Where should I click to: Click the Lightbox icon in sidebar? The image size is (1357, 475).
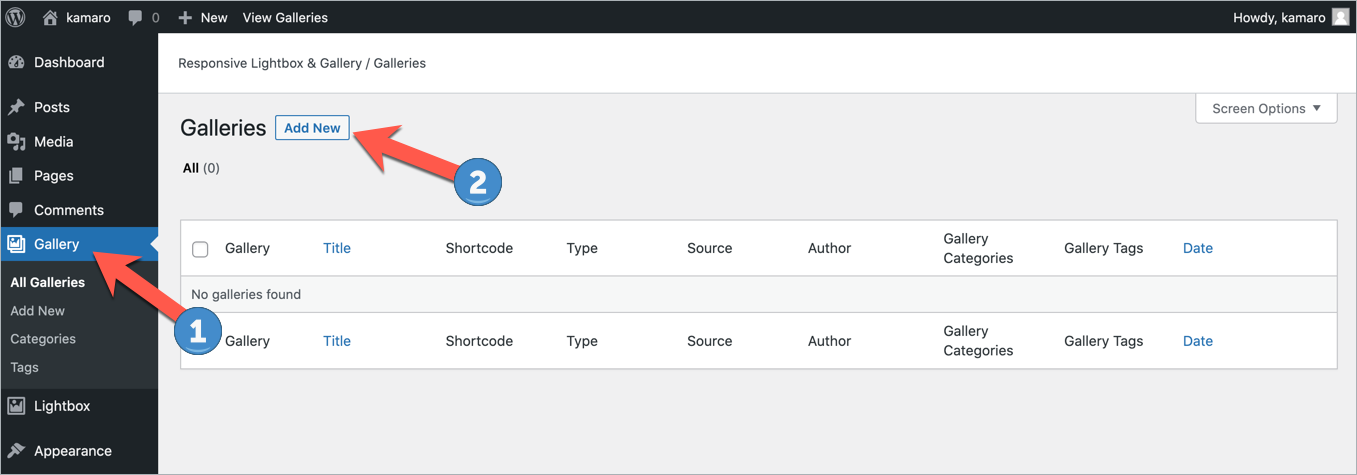tap(16, 406)
